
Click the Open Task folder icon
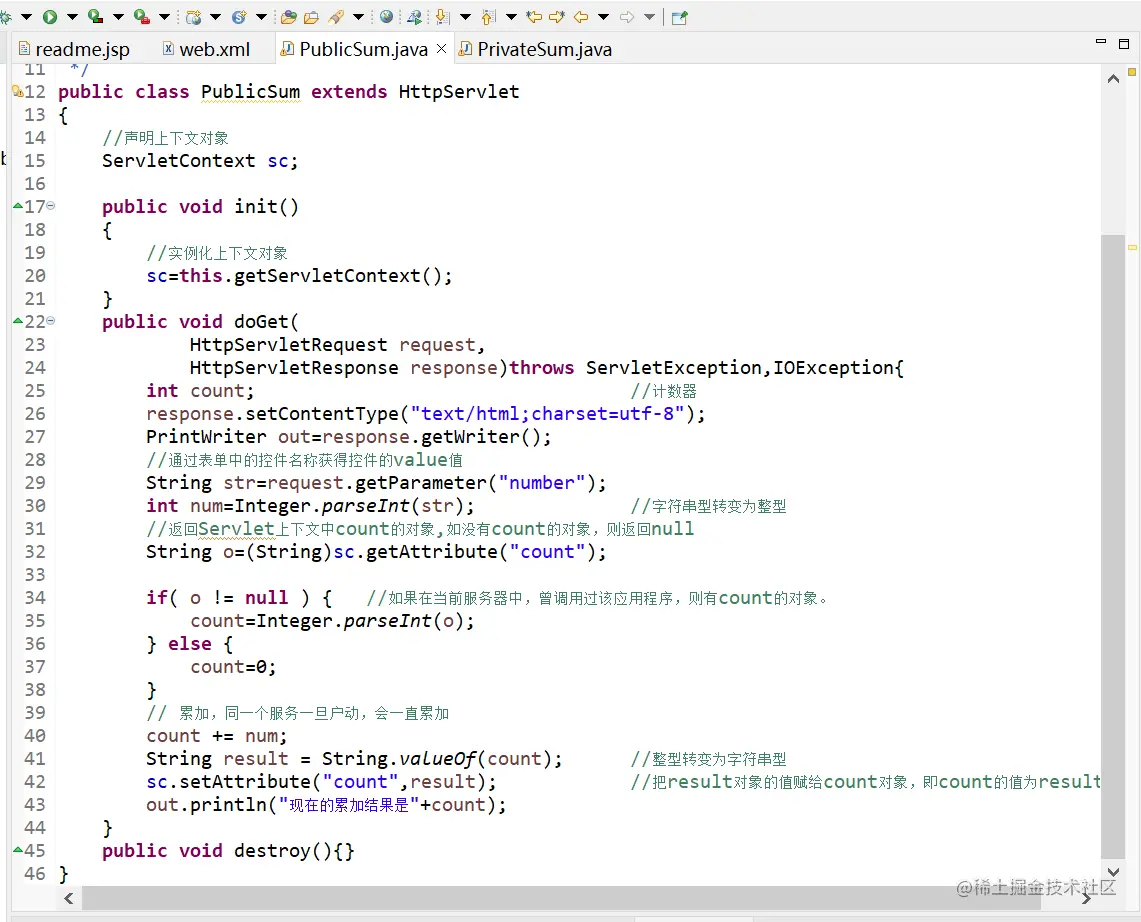coord(311,17)
